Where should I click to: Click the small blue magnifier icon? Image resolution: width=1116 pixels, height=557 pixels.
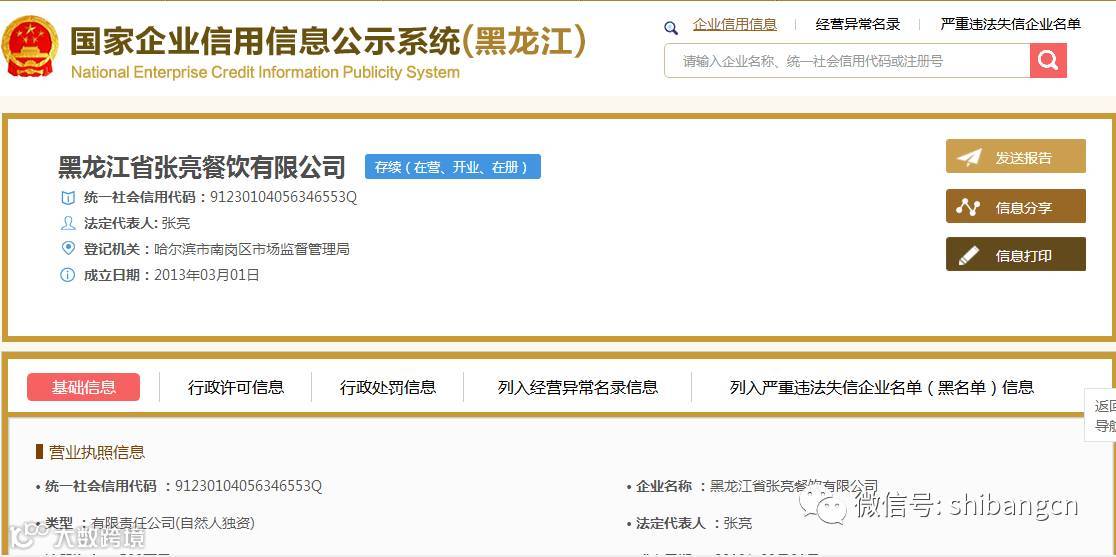pos(670,28)
